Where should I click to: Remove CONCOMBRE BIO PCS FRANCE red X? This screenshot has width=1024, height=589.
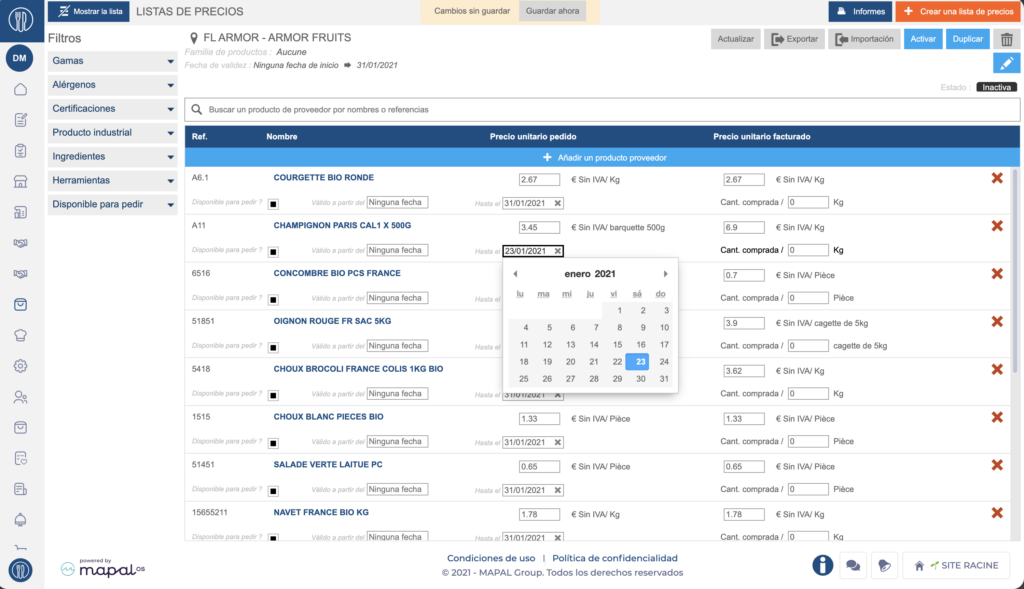tap(997, 274)
